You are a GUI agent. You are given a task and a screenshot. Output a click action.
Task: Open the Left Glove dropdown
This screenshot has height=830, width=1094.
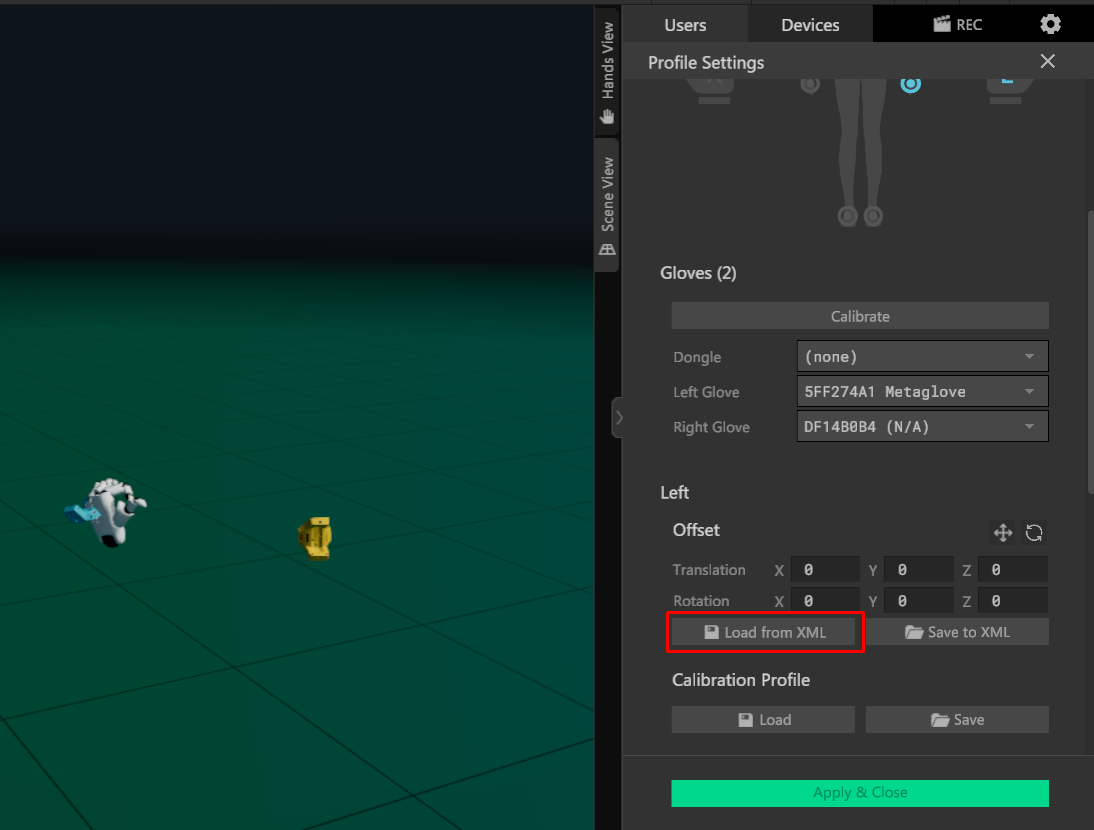[x=921, y=392]
